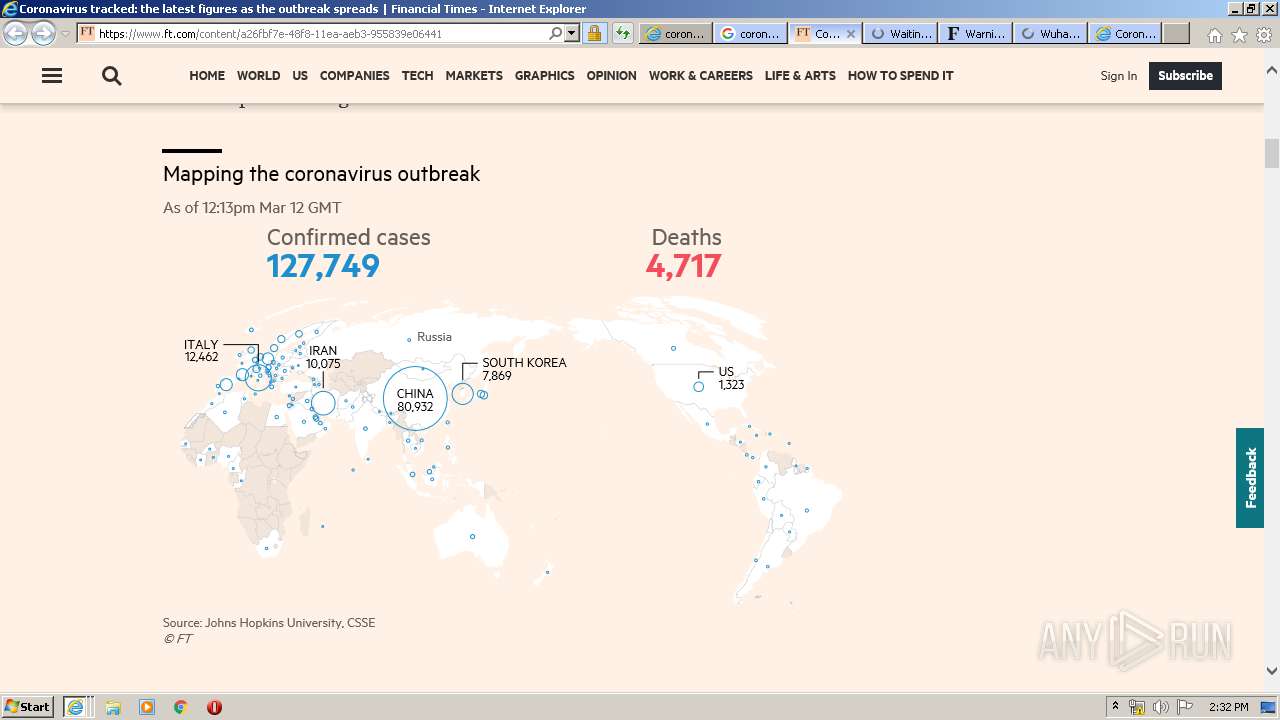Click the new tab button
Image resolution: width=1280 pixels, height=720 pixels.
[1176, 33]
